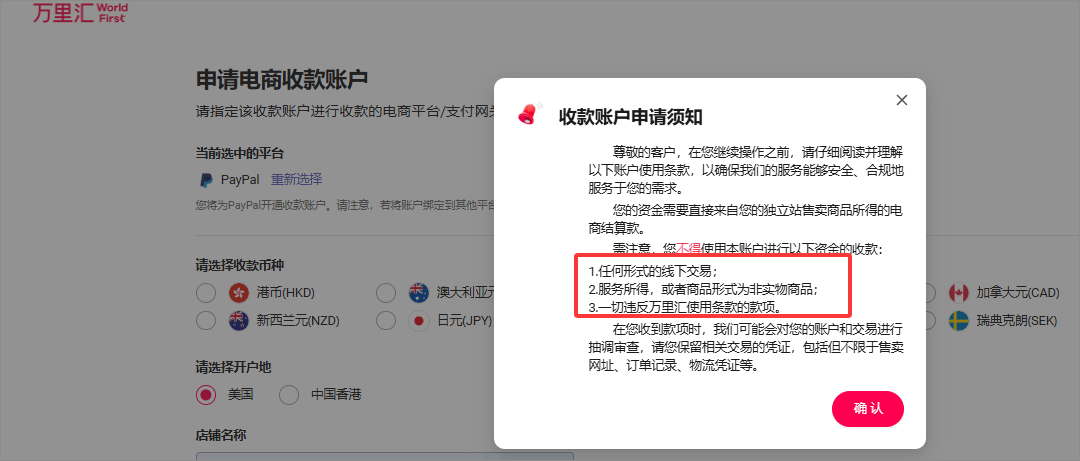Click the line 1.任何形式的线下交易
The width and height of the screenshot is (1080, 461).
pos(653,271)
